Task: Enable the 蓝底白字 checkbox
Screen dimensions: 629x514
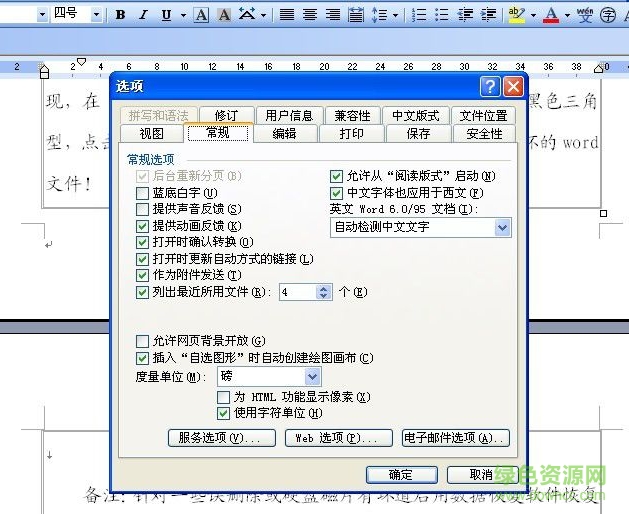Action: [x=142, y=193]
